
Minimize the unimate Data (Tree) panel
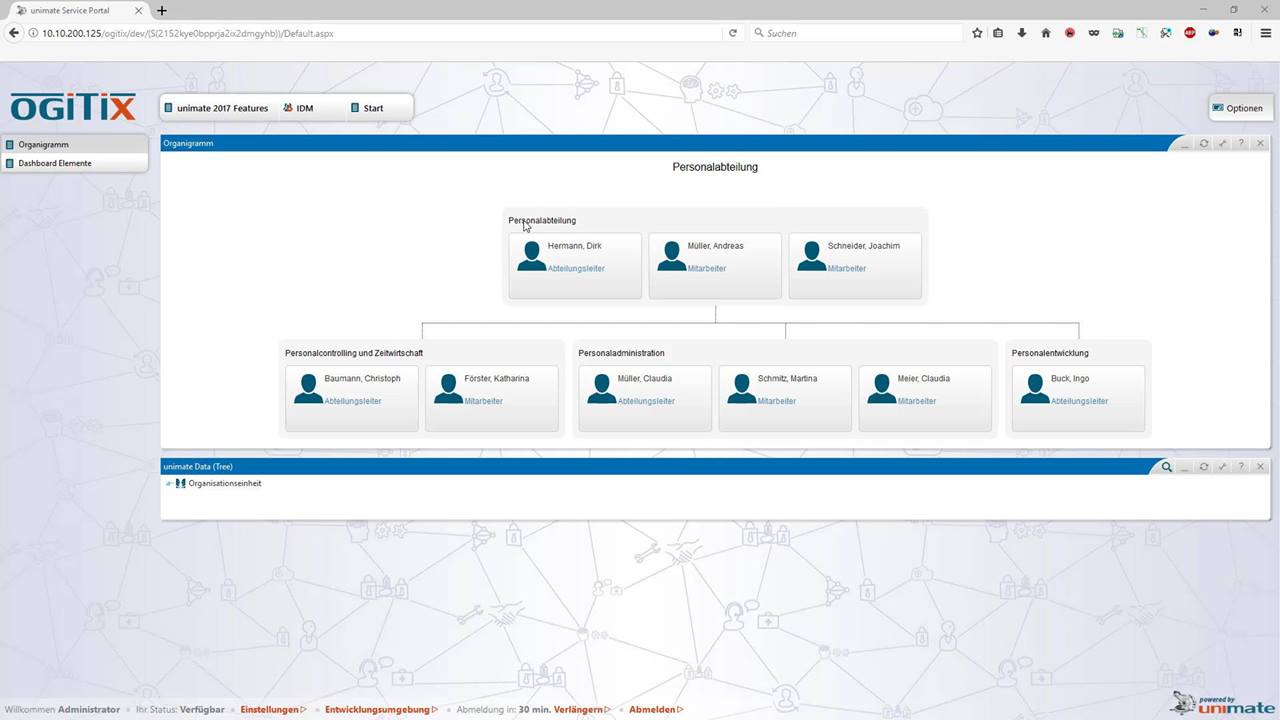click(1185, 467)
